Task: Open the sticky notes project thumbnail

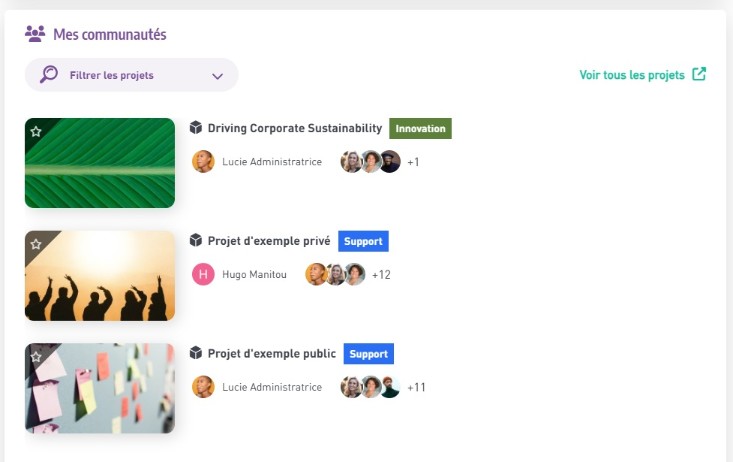Action: pyautogui.click(x=100, y=389)
